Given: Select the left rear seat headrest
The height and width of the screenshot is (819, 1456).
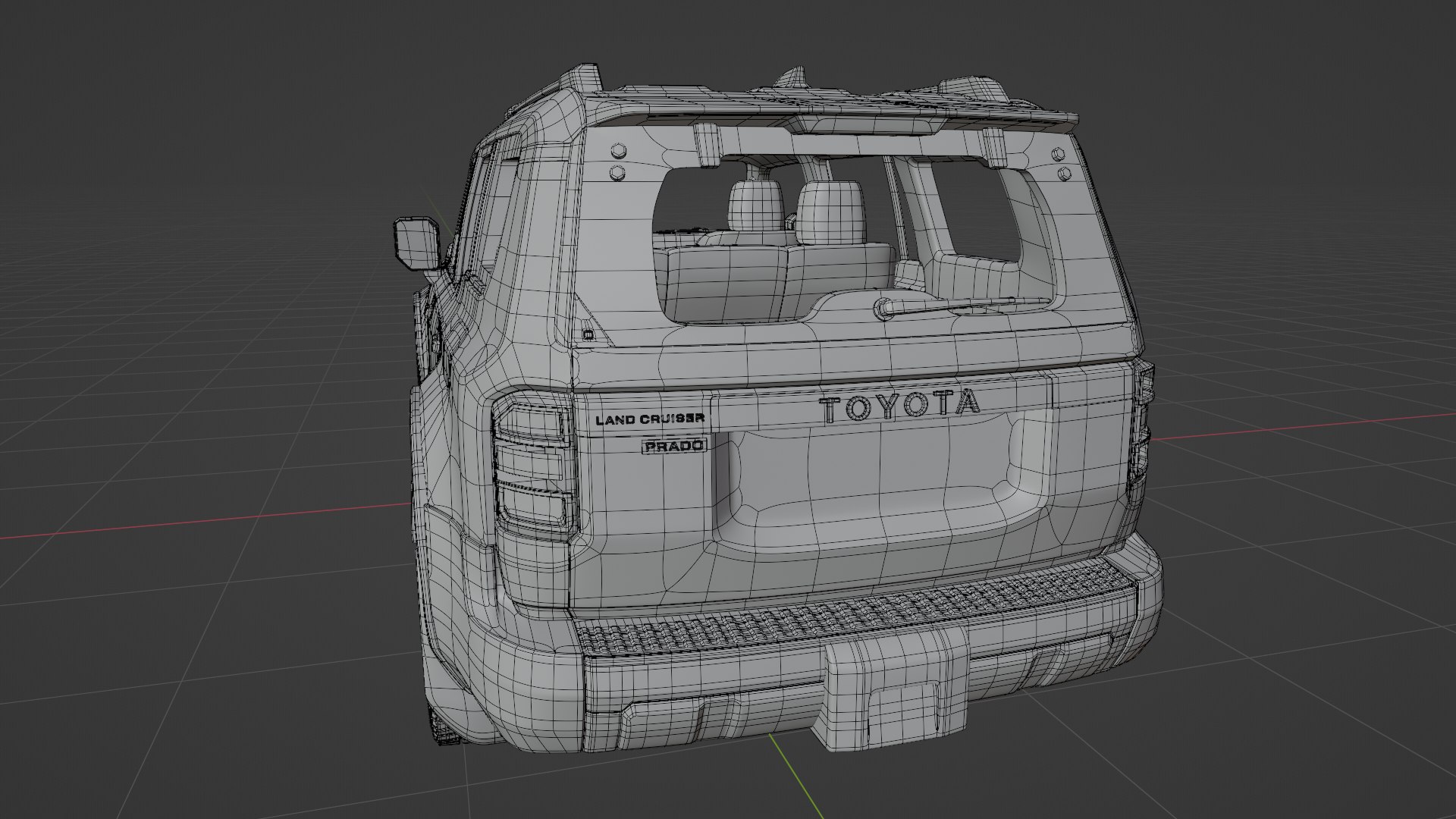Looking at the screenshot, I should tap(755, 204).
